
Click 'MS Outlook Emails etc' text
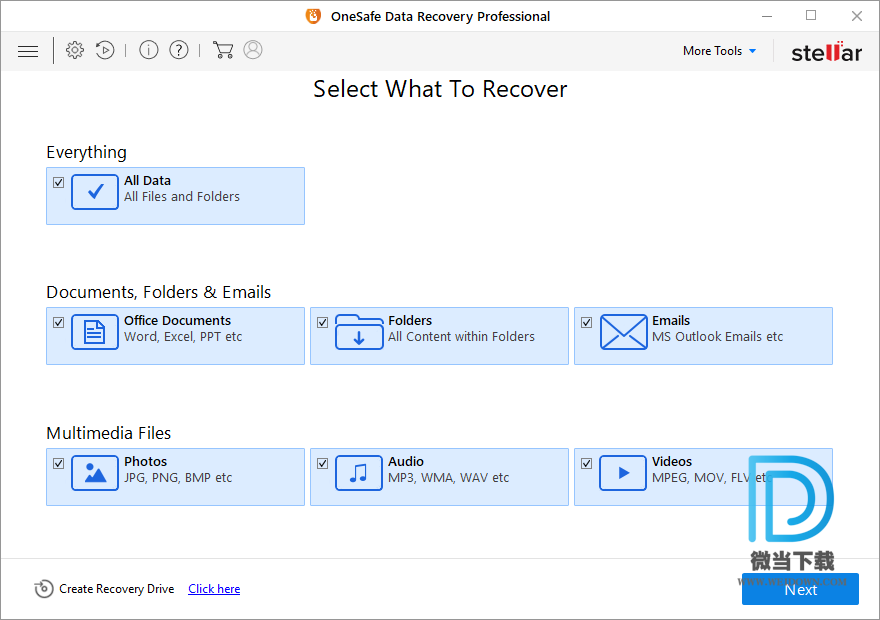click(x=717, y=337)
